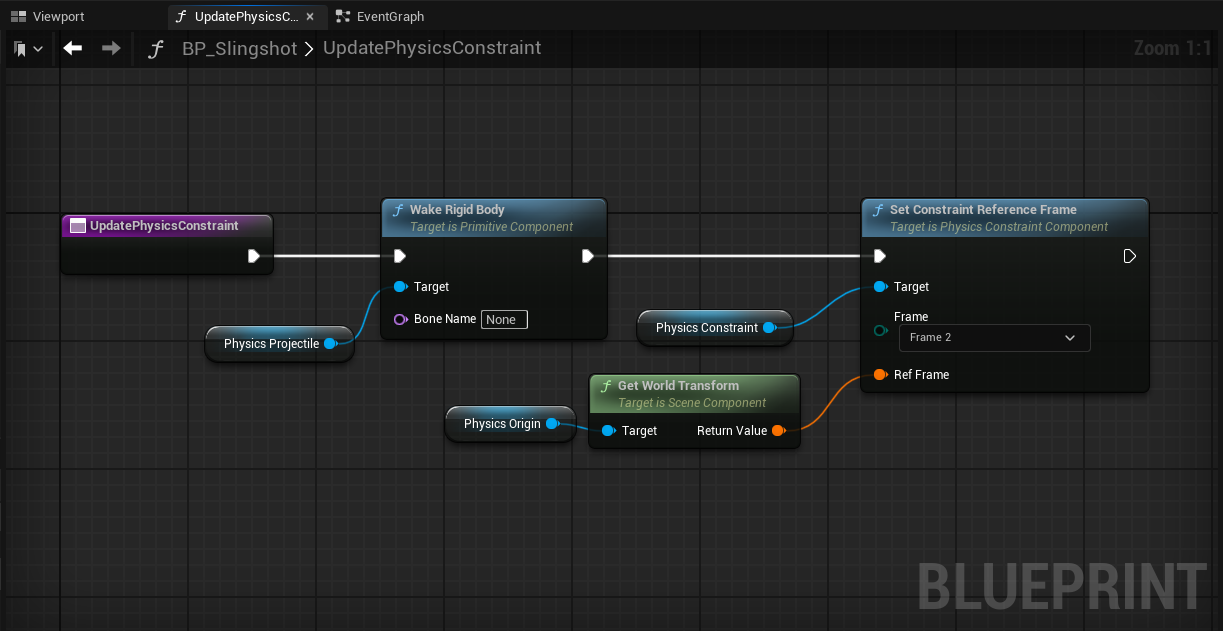Screen dimensions: 1223x631
Task: Click Wake Rigid Body exec input pin
Action: point(400,256)
